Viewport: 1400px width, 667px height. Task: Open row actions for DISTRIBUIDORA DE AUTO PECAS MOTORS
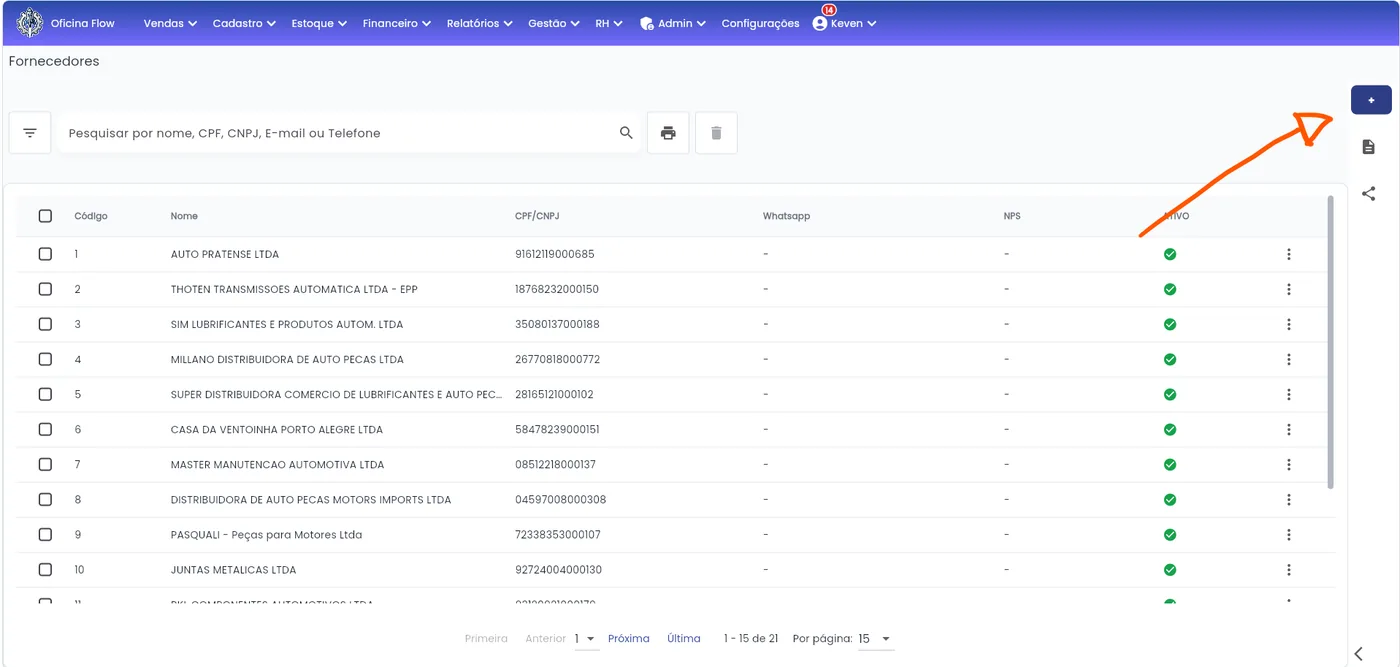coord(1289,499)
